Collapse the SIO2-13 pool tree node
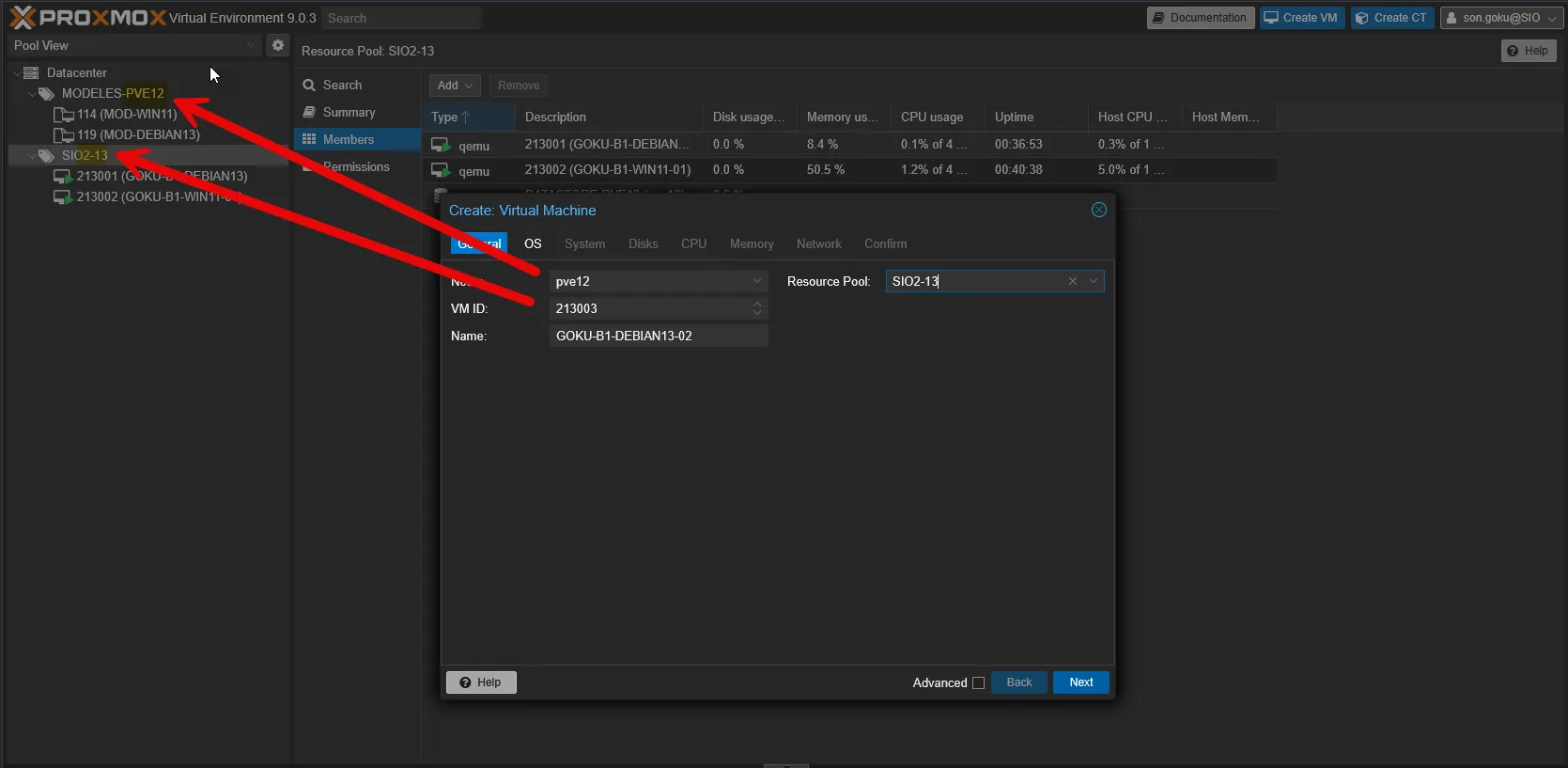Viewport: 1568px width, 768px height. [x=32, y=156]
